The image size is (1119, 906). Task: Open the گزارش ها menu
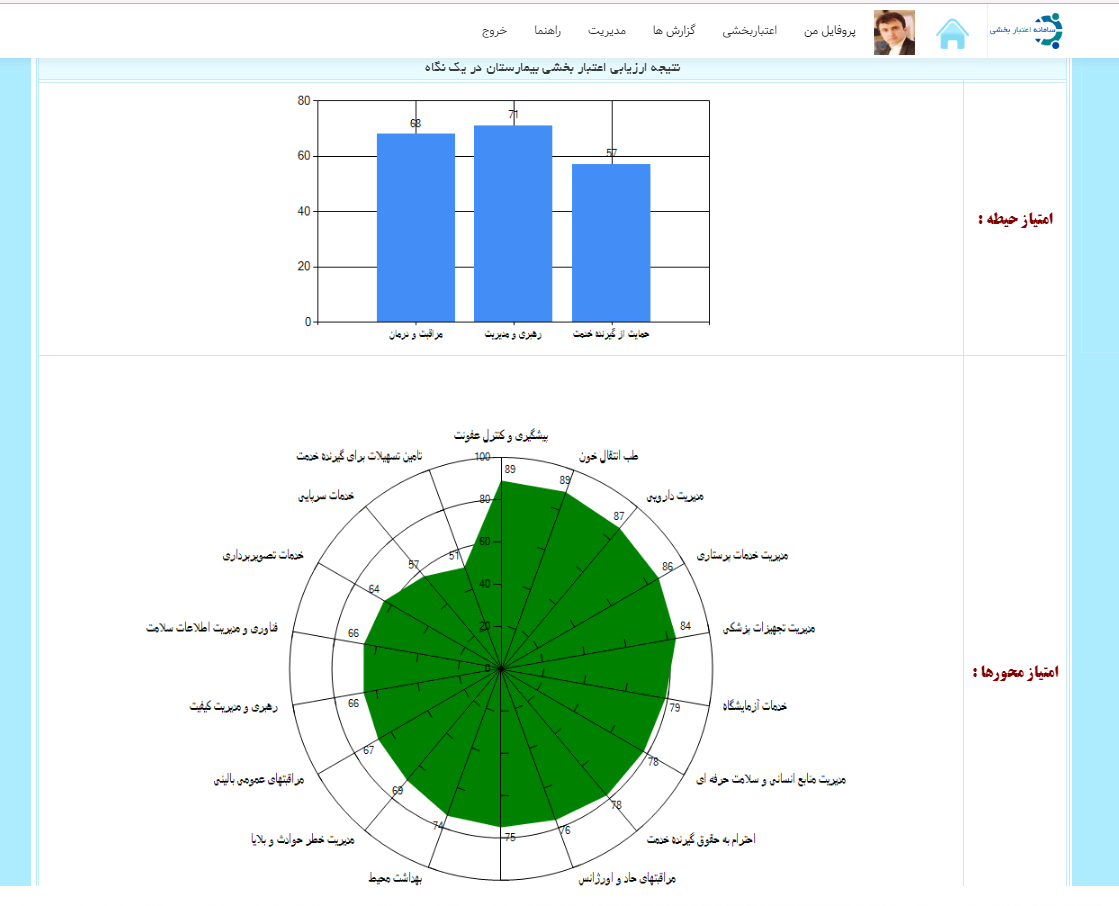674,31
